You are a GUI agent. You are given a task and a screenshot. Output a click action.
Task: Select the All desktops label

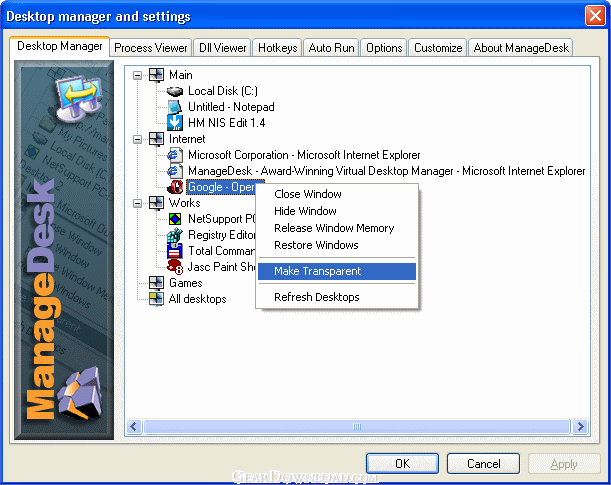[198, 299]
